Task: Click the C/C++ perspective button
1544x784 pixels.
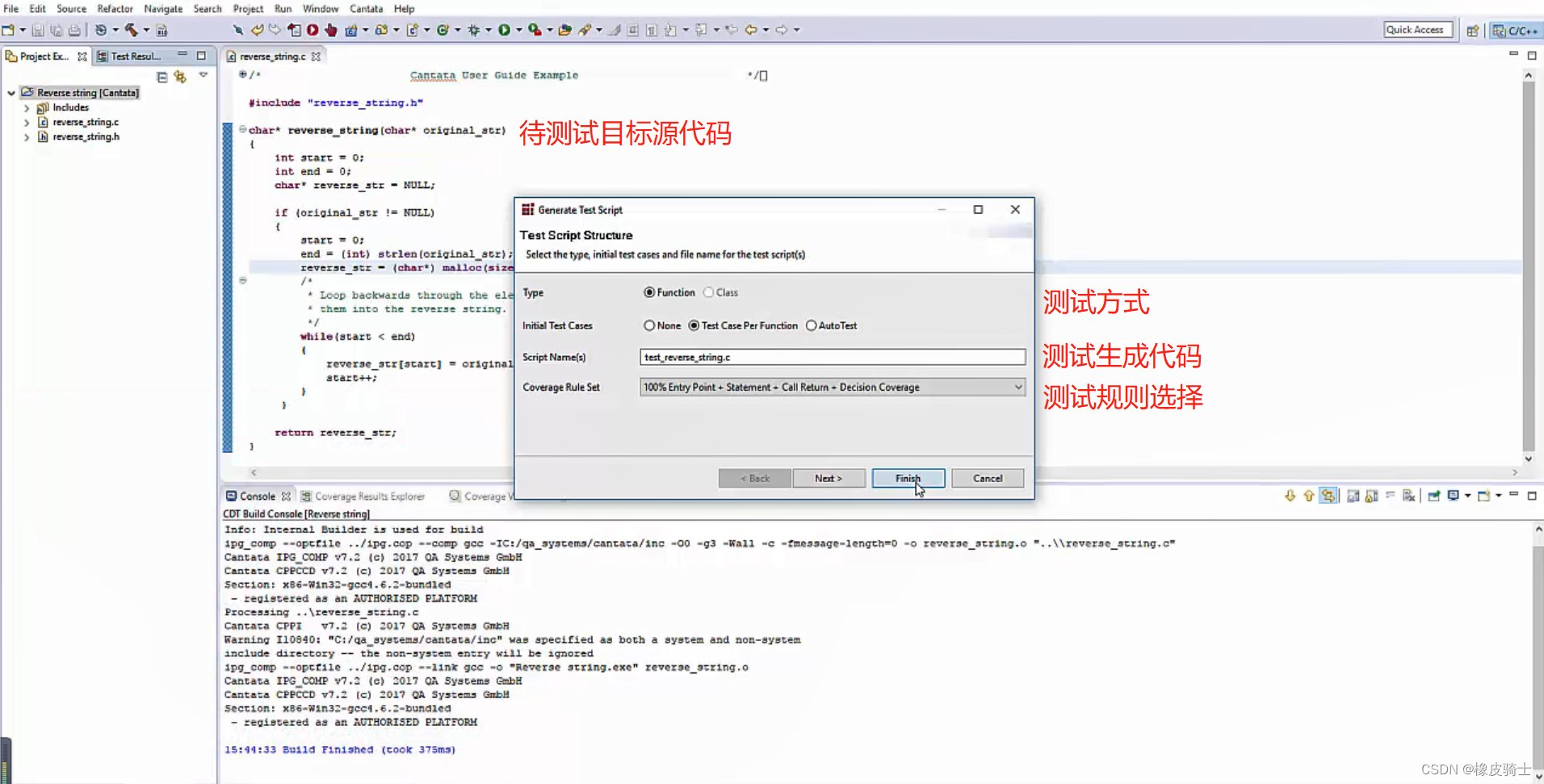Action: click(x=1515, y=31)
